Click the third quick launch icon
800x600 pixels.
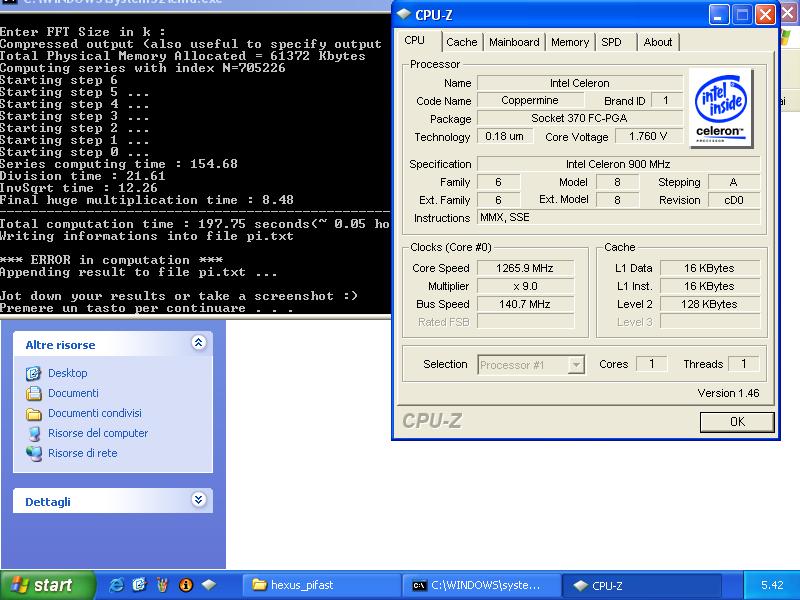tap(163, 585)
